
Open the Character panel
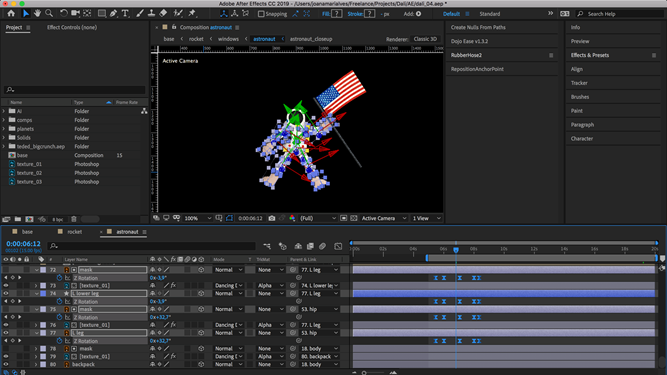click(581, 139)
